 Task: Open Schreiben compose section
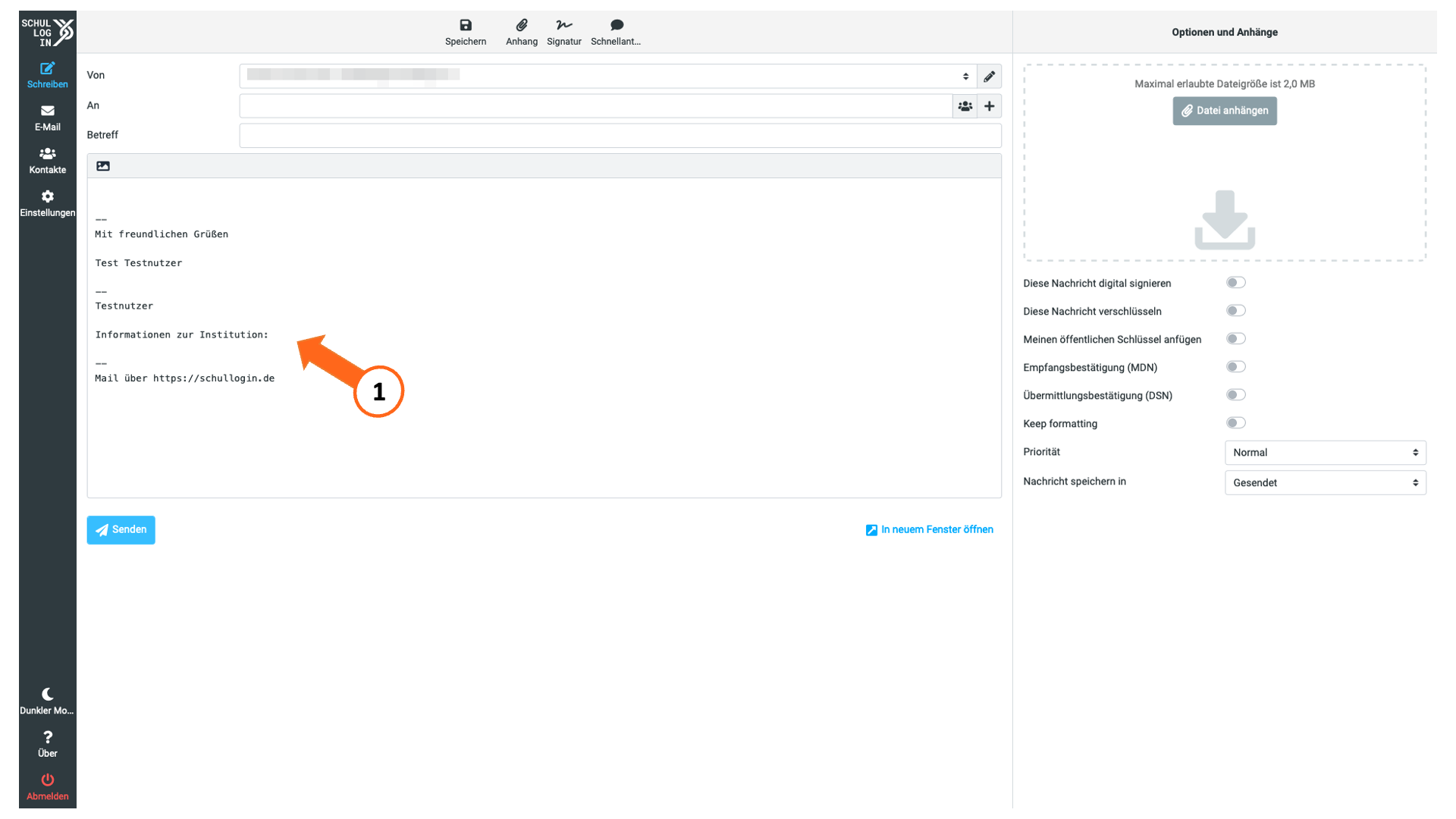point(47,75)
